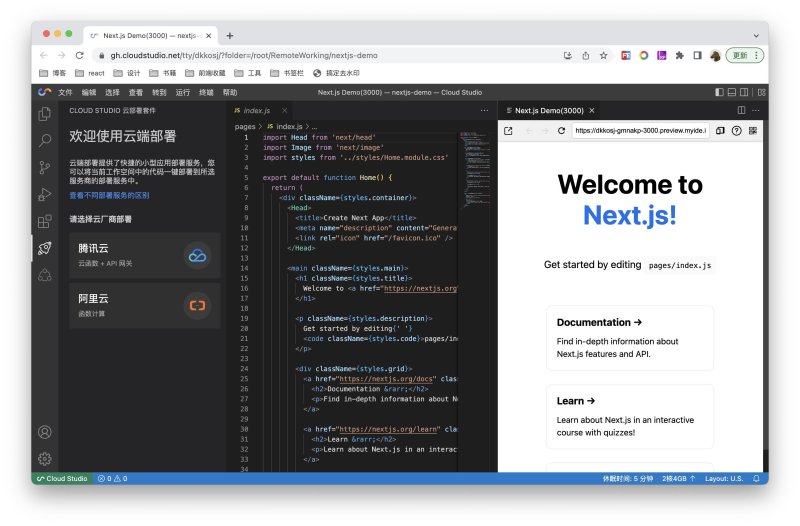Open the Chrome three-dot menu
This screenshot has width=800, height=526.
tap(757, 55)
